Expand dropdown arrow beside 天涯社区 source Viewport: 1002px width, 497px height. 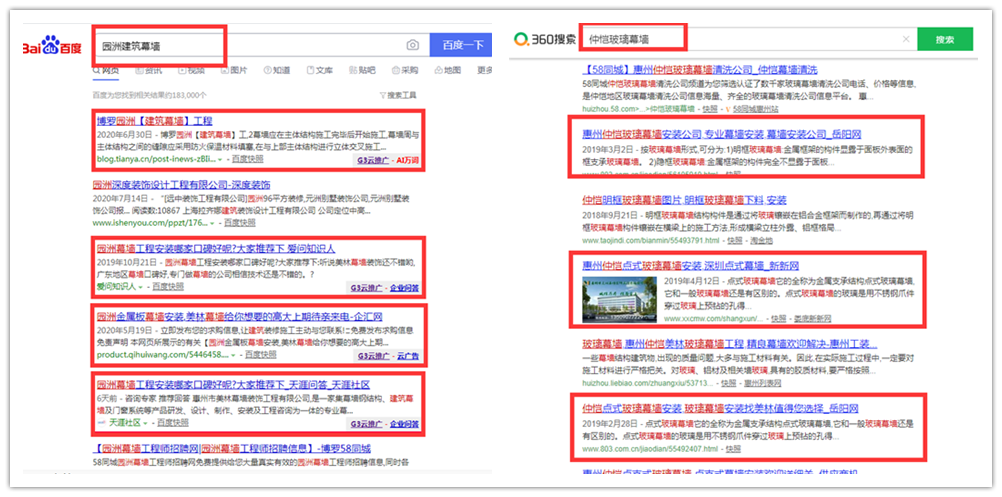point(146,424)
